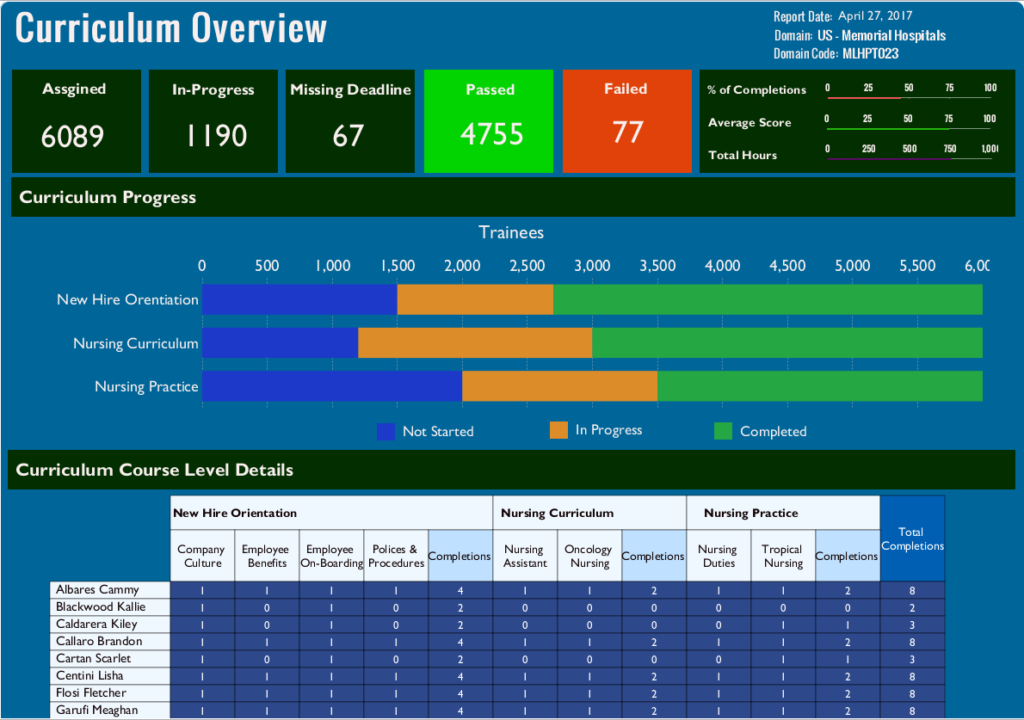Select New Hire Orientation table group header
Screen dimensions: 1024x720
coord(331,513)
